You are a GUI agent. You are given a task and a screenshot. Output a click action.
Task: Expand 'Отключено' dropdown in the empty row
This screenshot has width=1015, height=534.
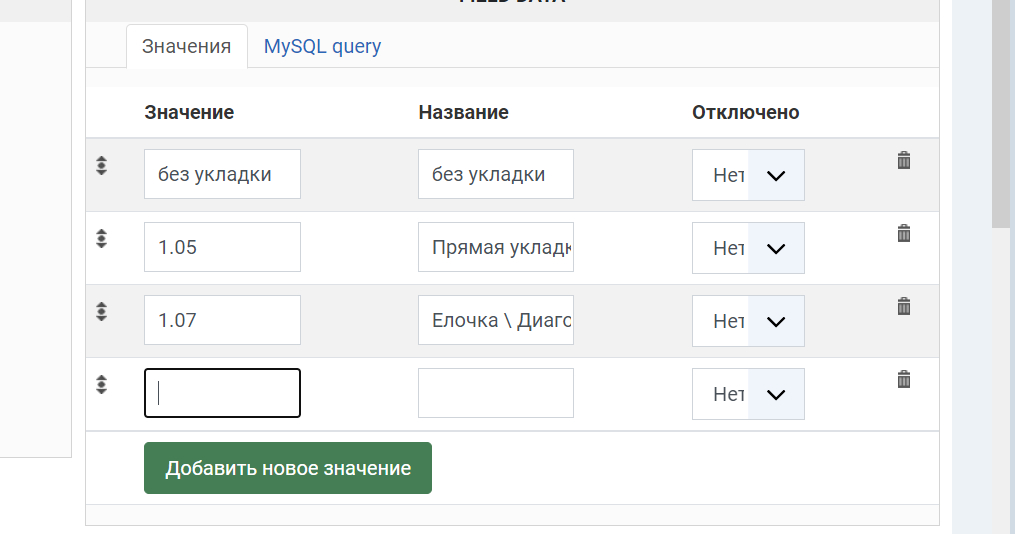coord(748,394)
